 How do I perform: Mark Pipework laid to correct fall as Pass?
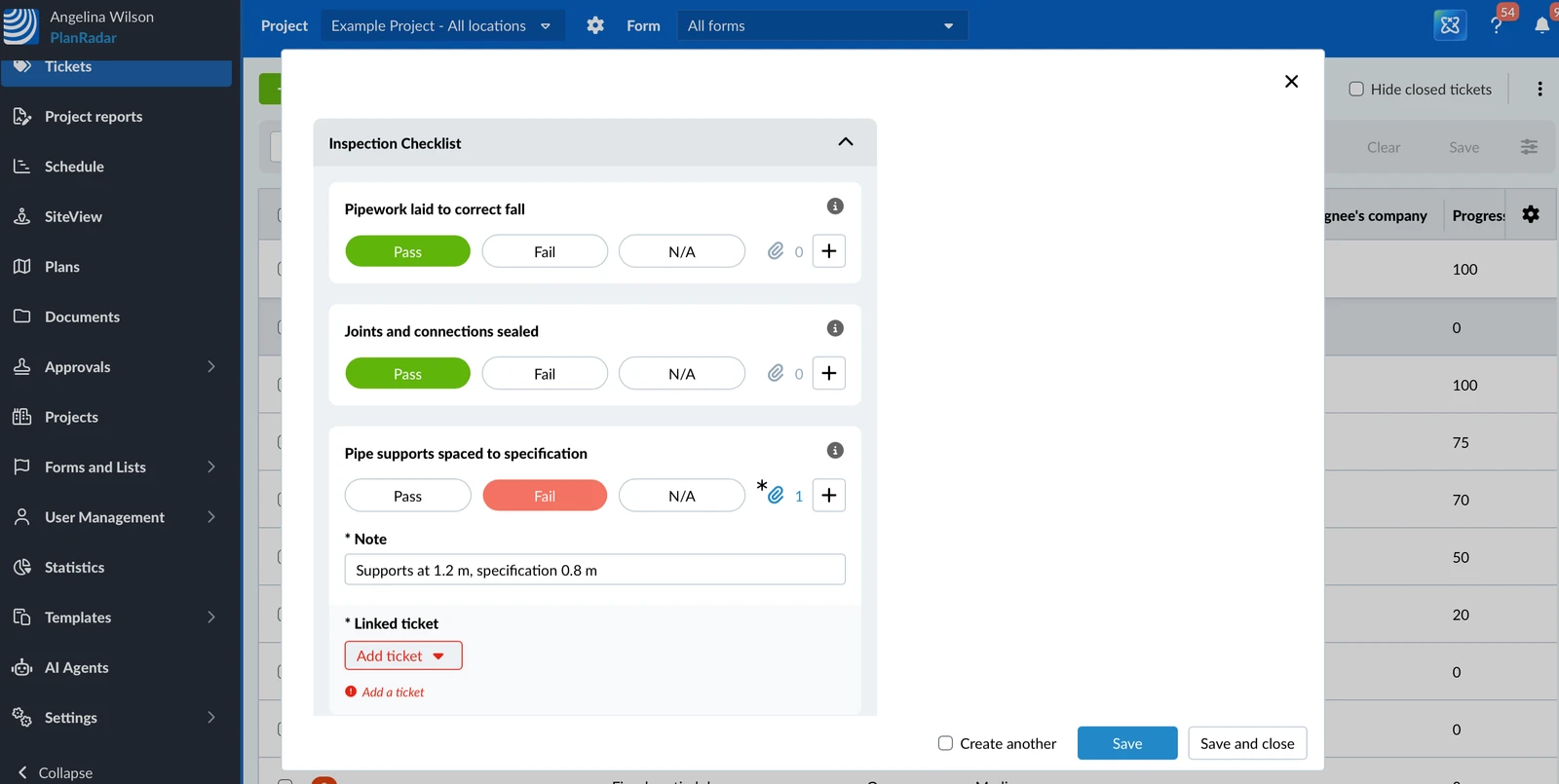coord(407,251)
